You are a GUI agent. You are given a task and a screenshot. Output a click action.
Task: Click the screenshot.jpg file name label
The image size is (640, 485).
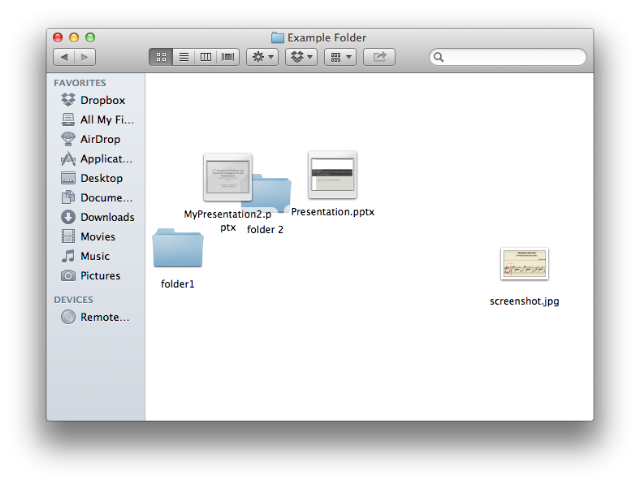pyautogui.click(x=524, y=301)
